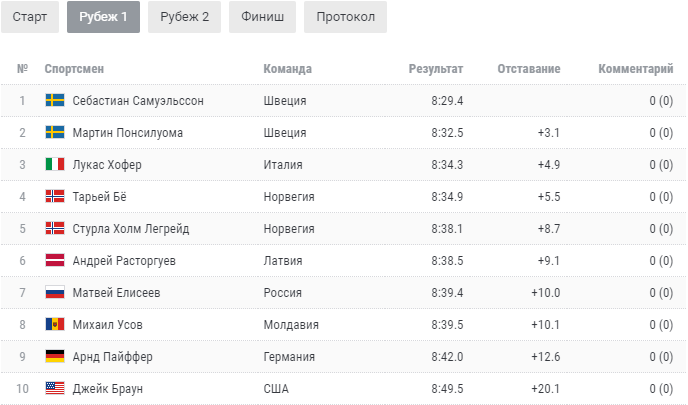Screen dimensions: 688x405
Task: Click the Germany flag beside Арнд Пайффер
Action: click(55, 357)
